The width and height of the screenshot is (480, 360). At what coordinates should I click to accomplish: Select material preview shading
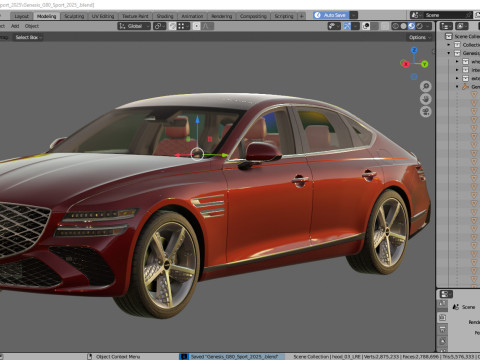click(411, 26)
